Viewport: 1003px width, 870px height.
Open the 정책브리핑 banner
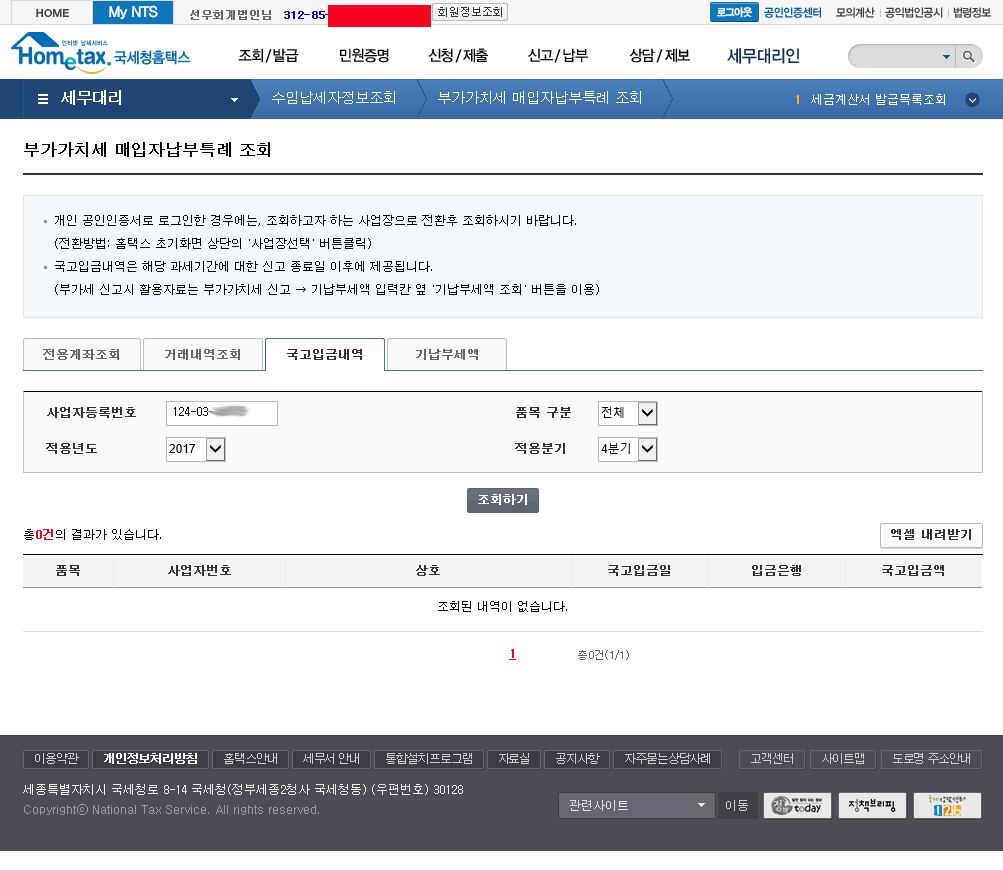873,806
